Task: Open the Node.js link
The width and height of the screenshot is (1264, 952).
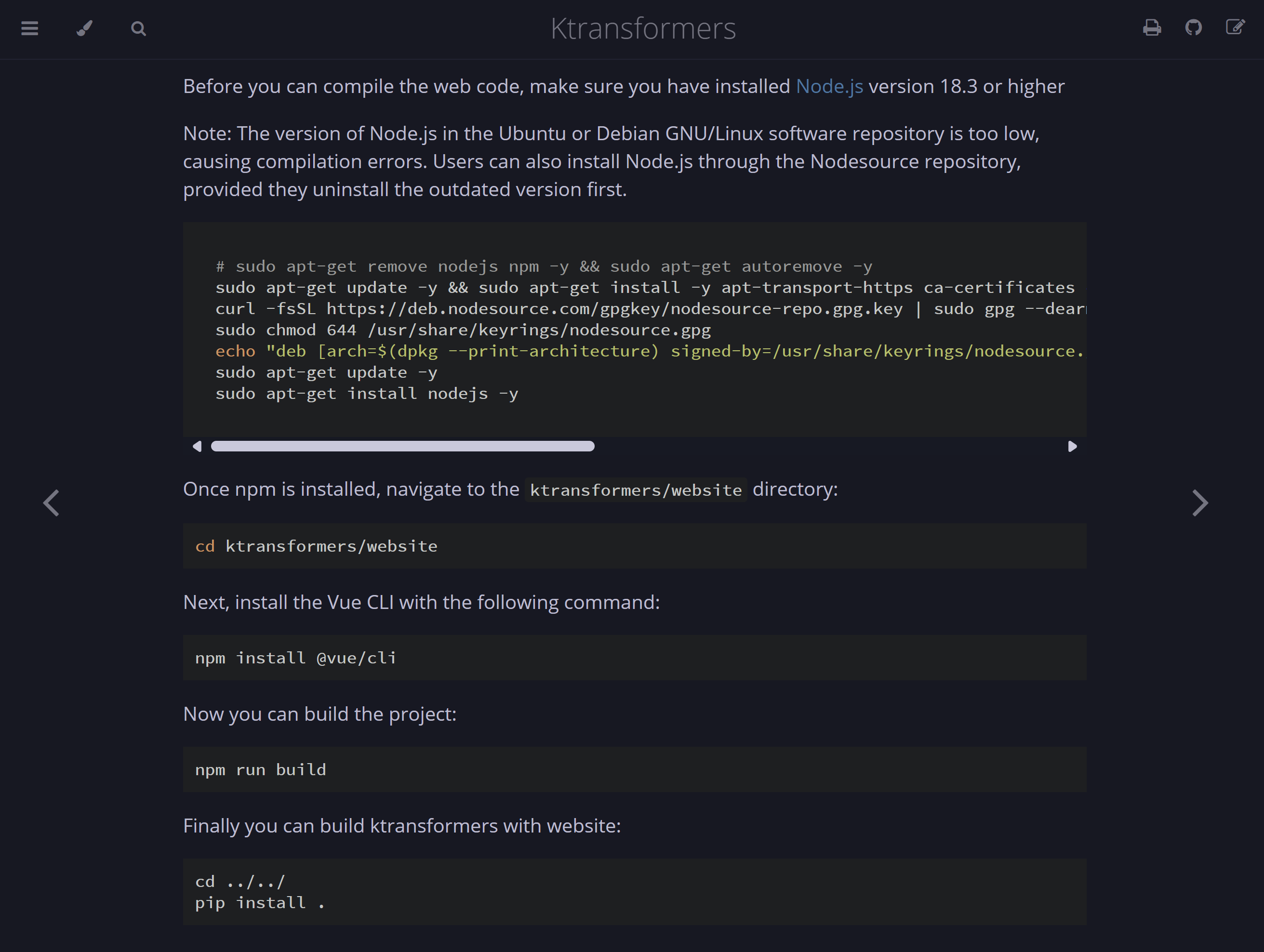Action: tap(829, 86)
